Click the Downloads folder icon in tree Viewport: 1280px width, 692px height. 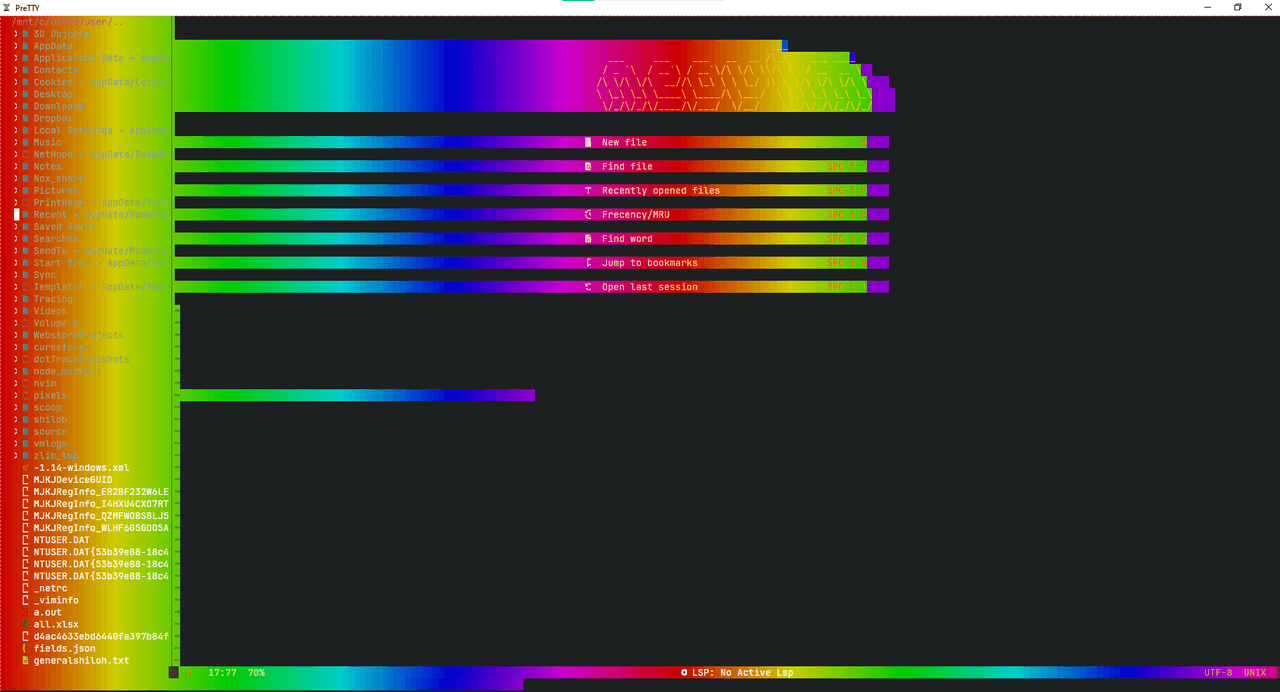25,106
